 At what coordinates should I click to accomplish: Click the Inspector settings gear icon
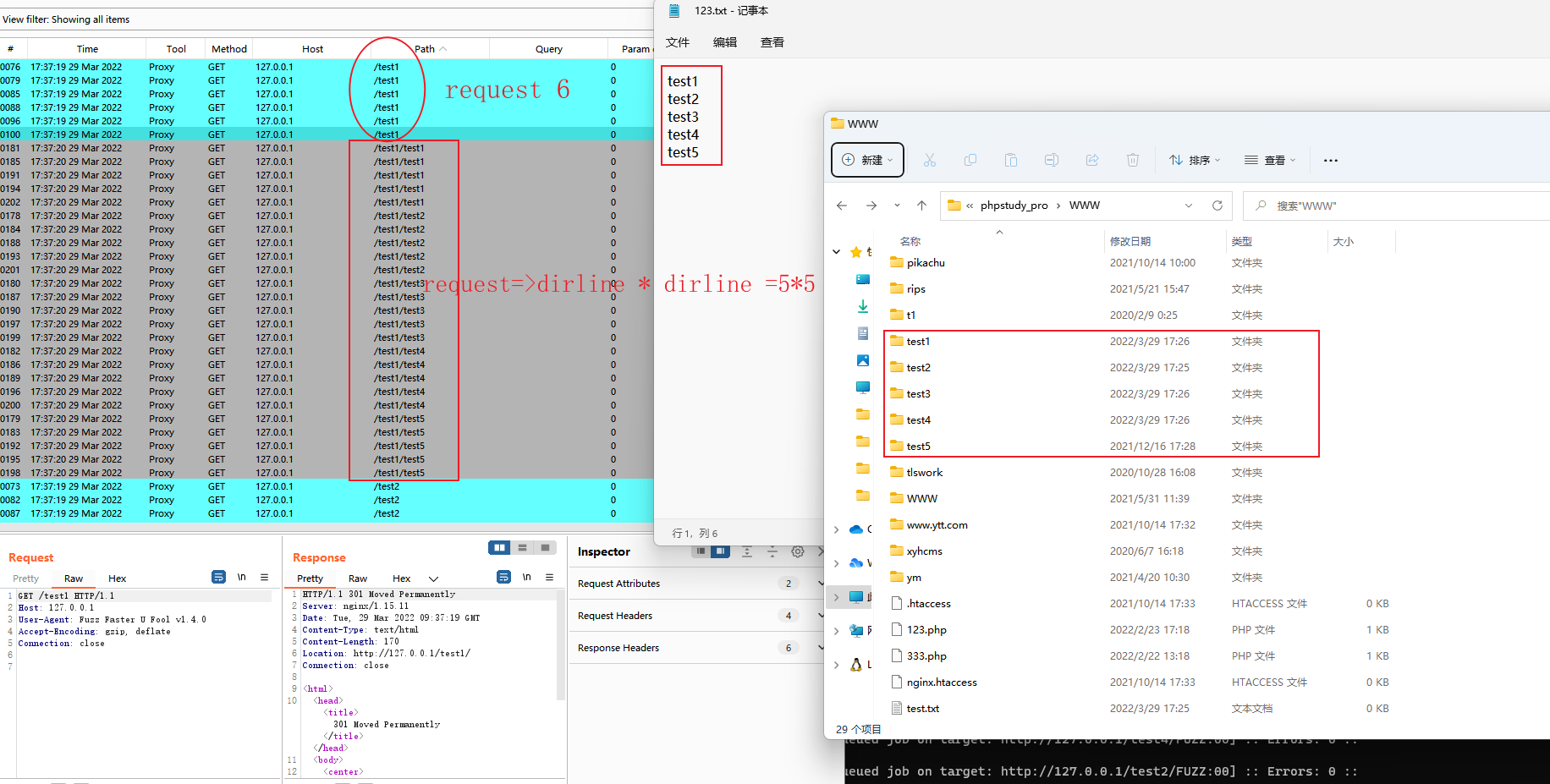click(x=797, y=551)
